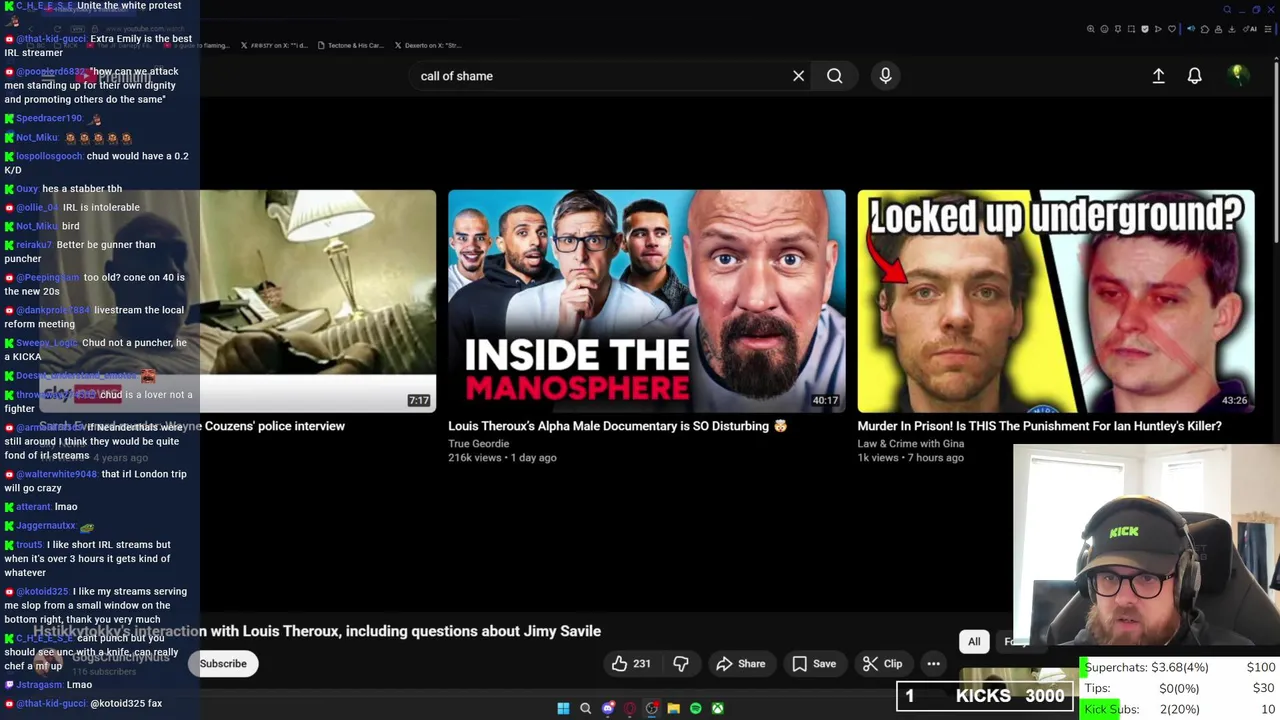Click the browser zoom magnifier toolbar icon

(x=1091, y=29)
